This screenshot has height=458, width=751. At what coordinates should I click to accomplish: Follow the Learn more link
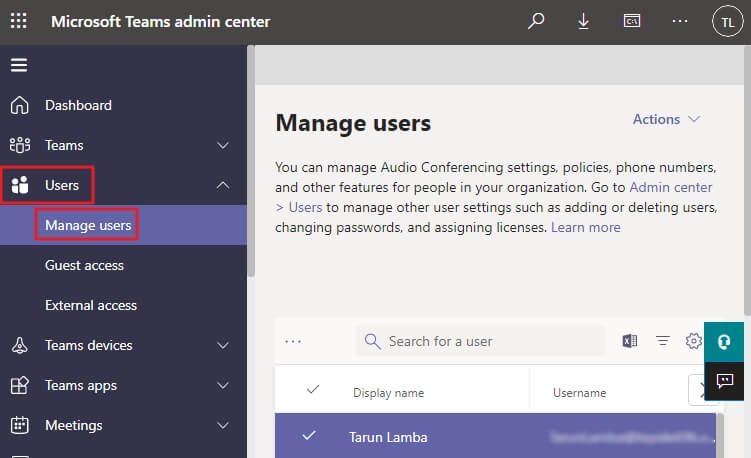click(586, 227)
